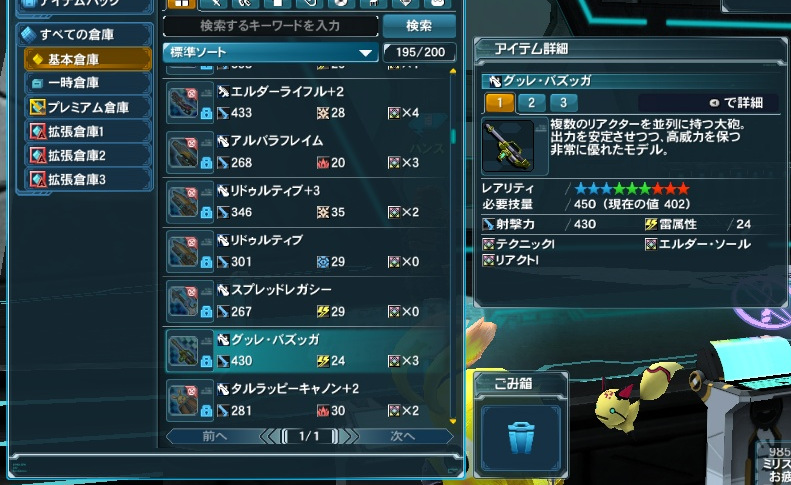Switch to detail page tab 3
The image size is (791, 485).
(x=563, y=102)
